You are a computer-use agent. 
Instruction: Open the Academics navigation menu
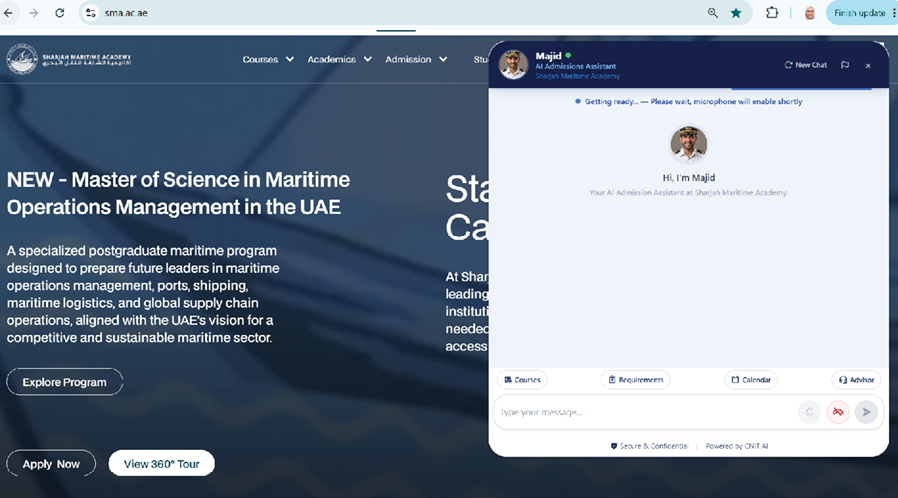pos(332,59)
